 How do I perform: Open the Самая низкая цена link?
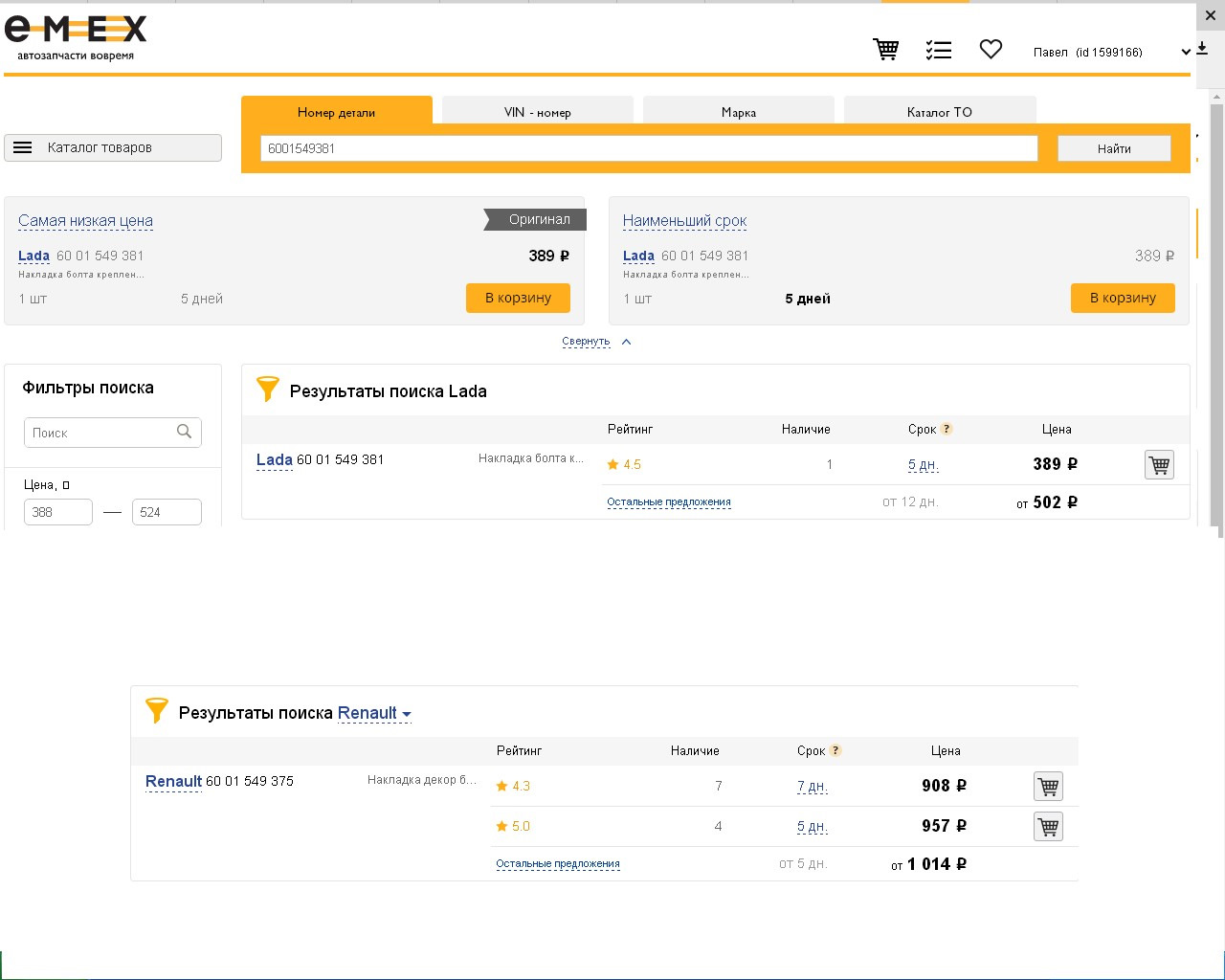85,220
